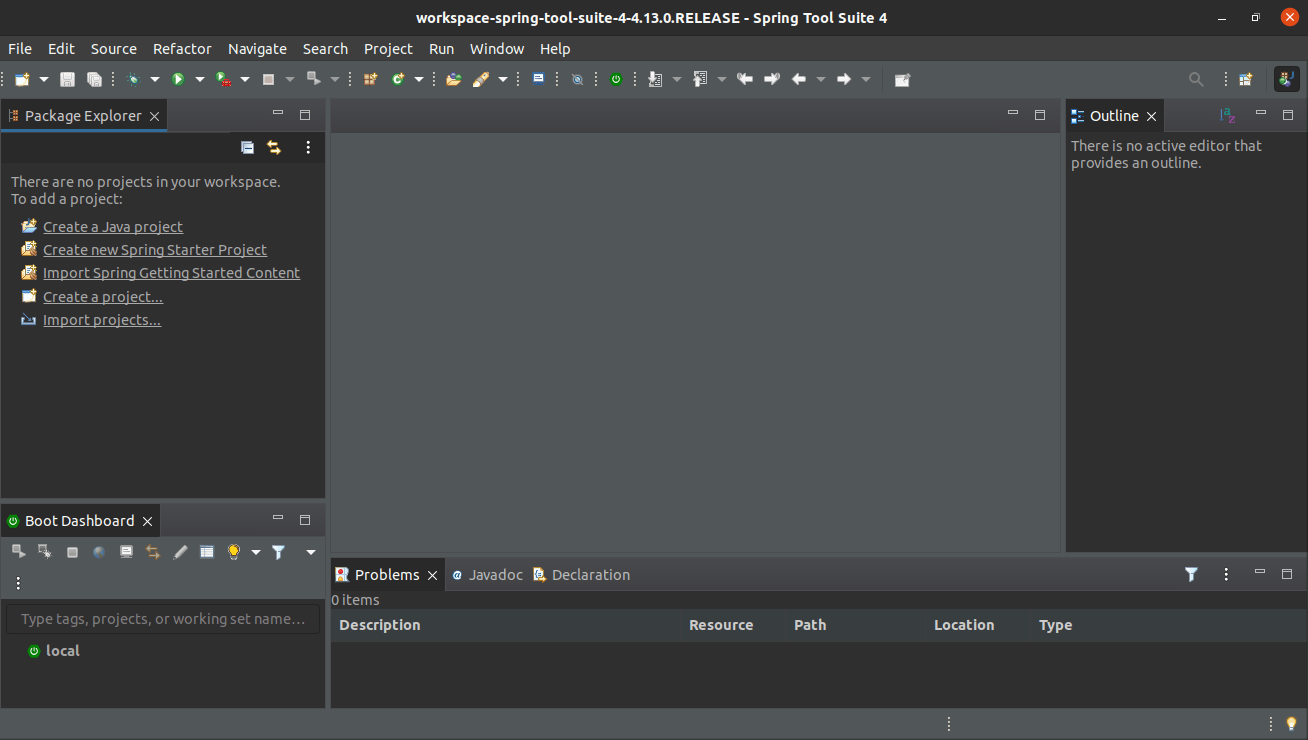The height and width of the screenshot is (740, 1308).
Task: Click Boot Dashboard three-dot overflow menu
Action: click(x=18, y=583)
